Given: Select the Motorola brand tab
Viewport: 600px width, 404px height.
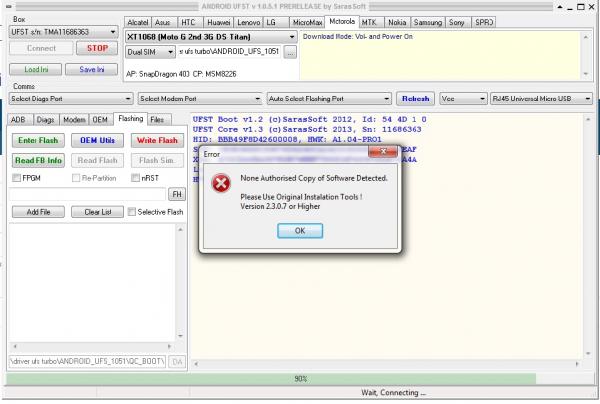Looking at the screenshot, I should [342, 21].
